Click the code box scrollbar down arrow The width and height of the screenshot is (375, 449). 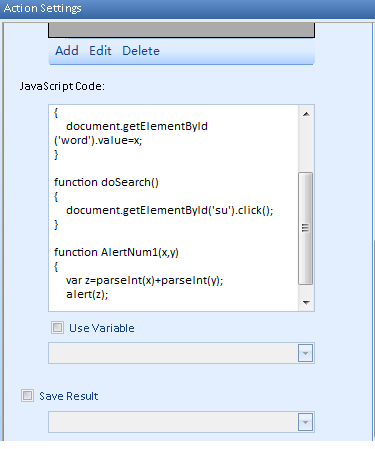tap(306, 303)
